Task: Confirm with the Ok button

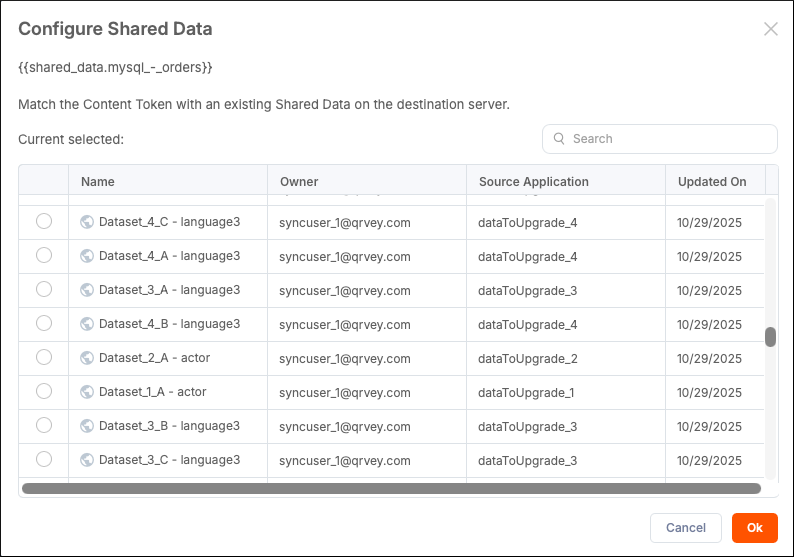Action: pyautogui.click(x=755, y=528)
